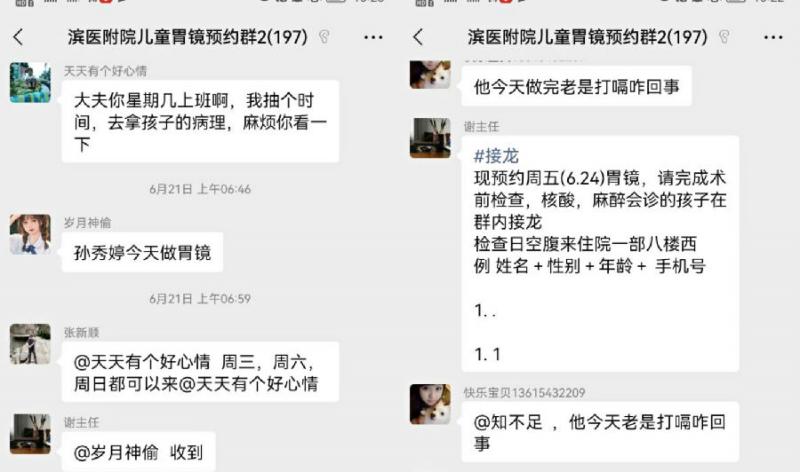Screen dimensions: 800x472
Task: Tap the #接龙 link
Action: (x=496, y=156)
